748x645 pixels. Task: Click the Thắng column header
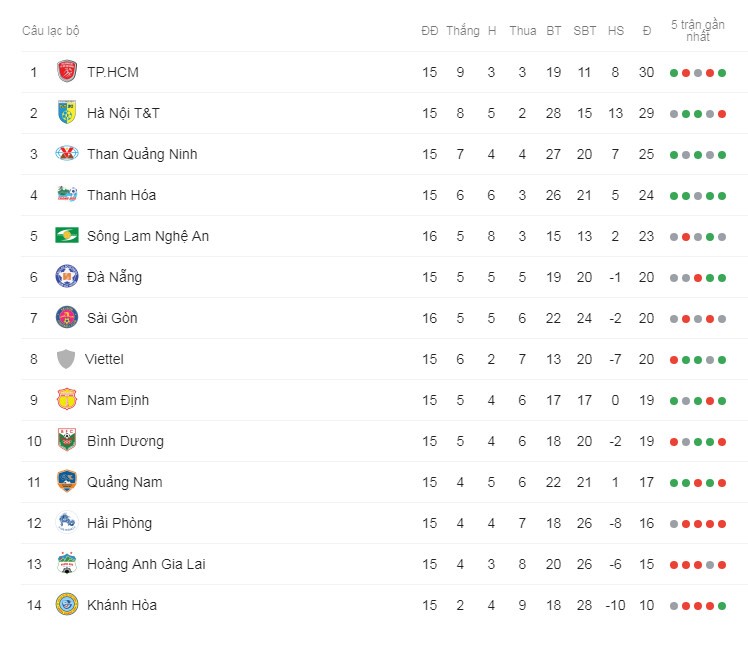click(x=463, y=31)
